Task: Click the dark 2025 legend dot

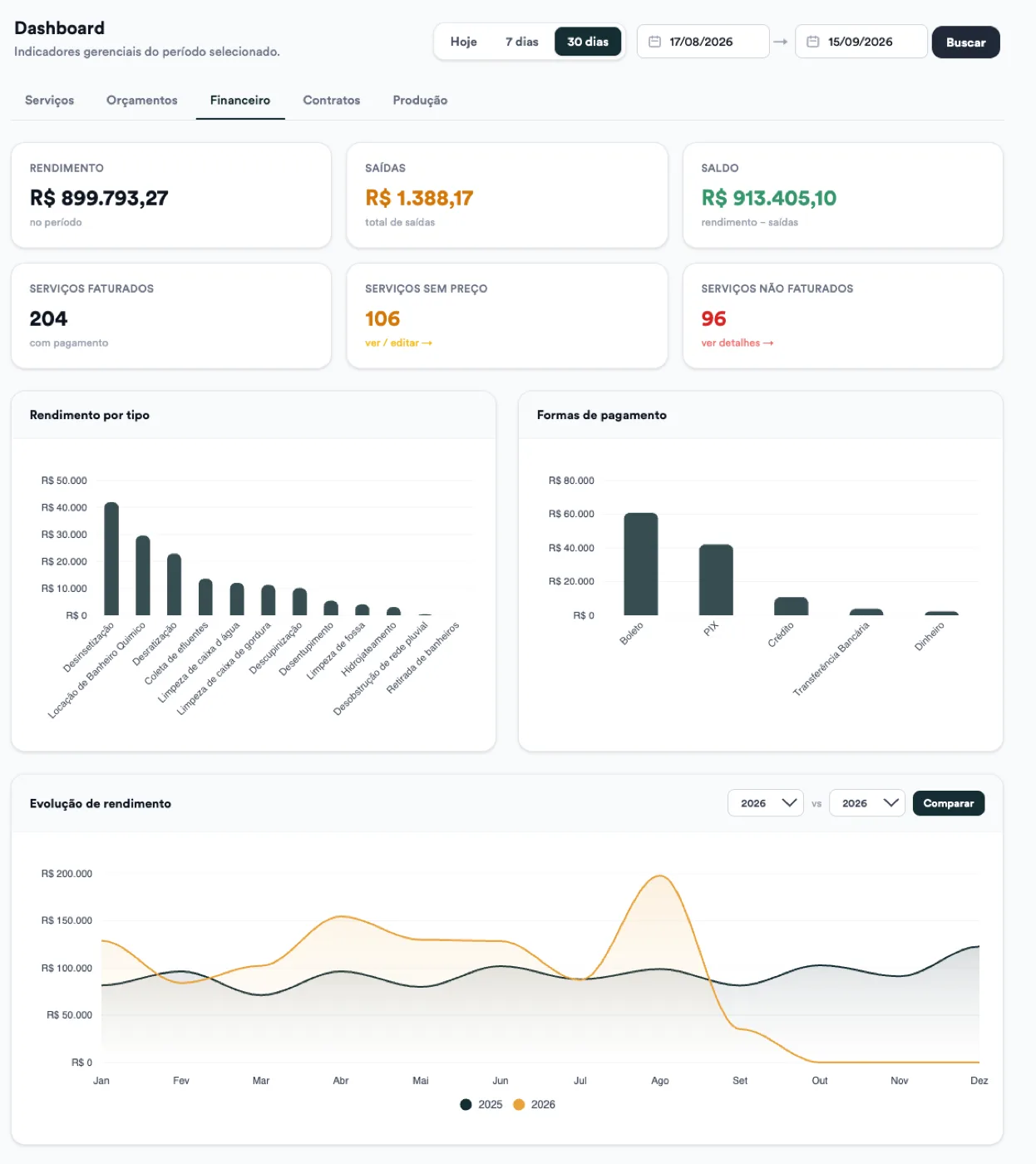Action: click(466, 1104)
